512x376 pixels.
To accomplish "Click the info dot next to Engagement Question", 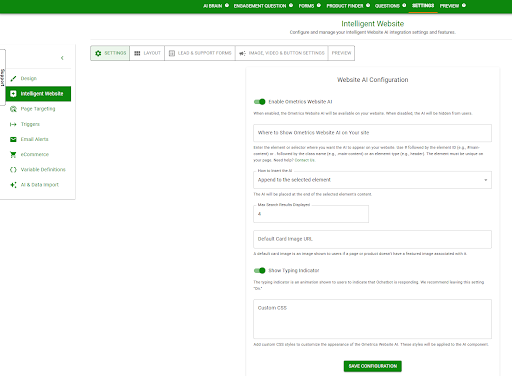I will [291, 5].
